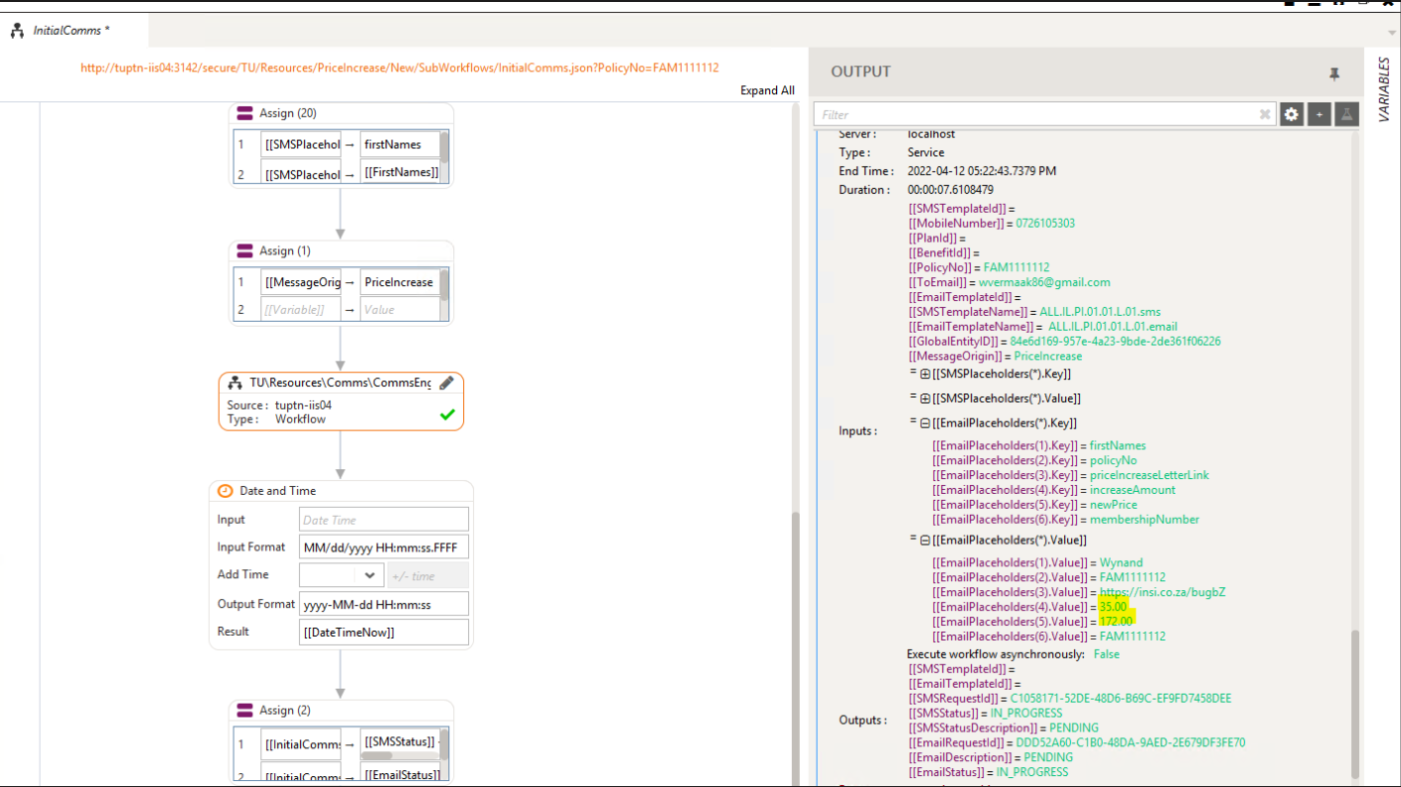The image size is (1401, 787).
Task: Click the Duration 00:00:07.6108479 value
Action: point(950,190)
